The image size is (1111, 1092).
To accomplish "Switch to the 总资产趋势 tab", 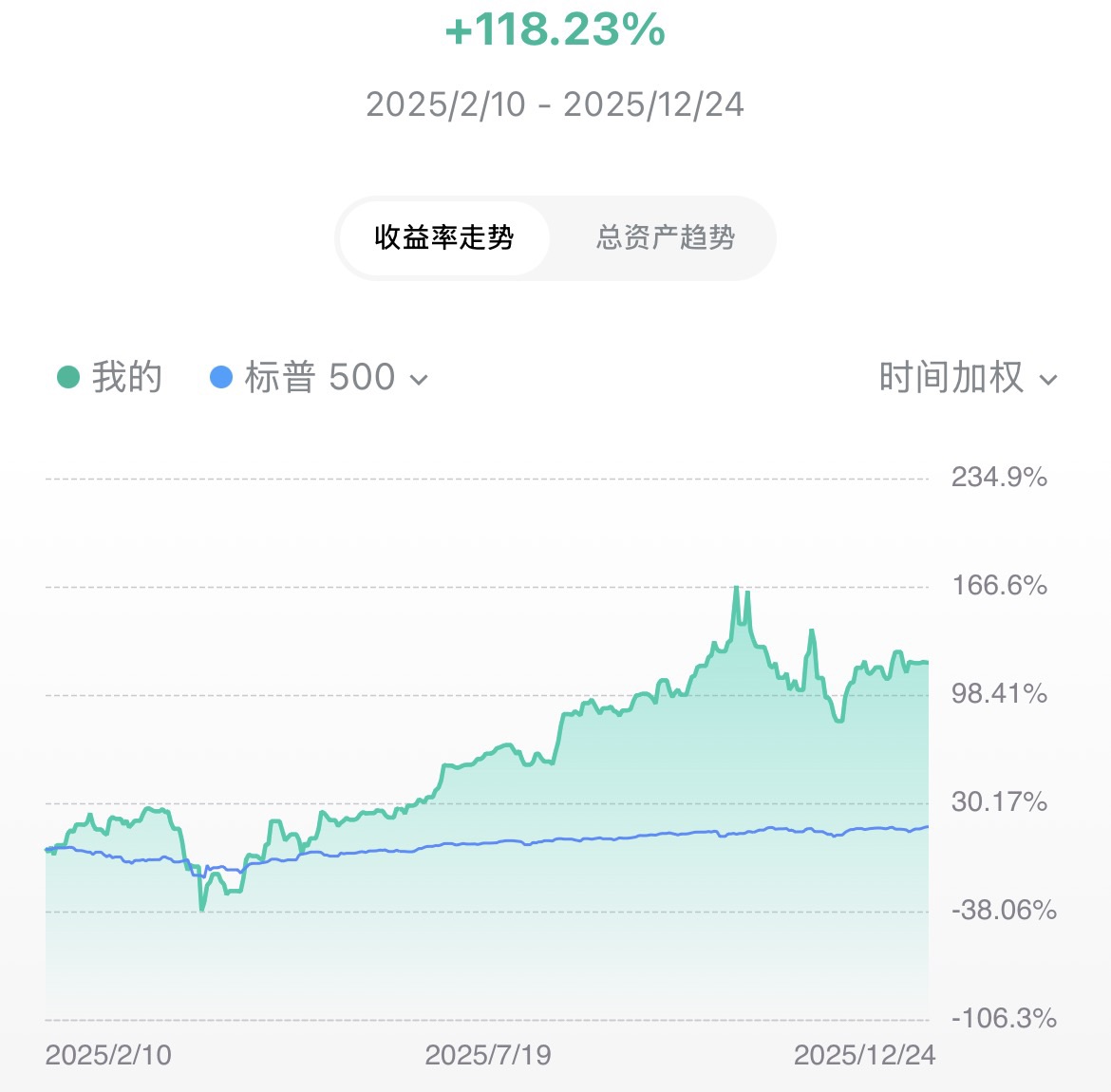I will (x=665, y=237).
